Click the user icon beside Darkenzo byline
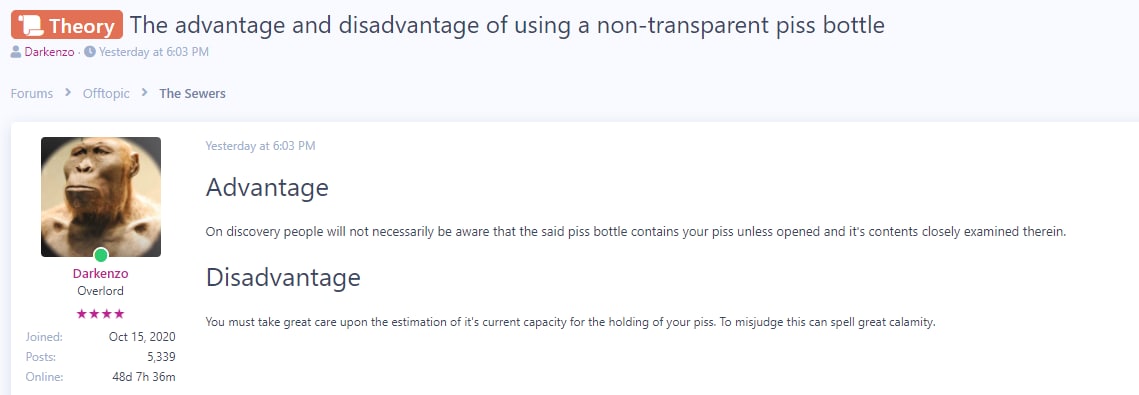This screenshot has width=1139, height=395. 16,52
